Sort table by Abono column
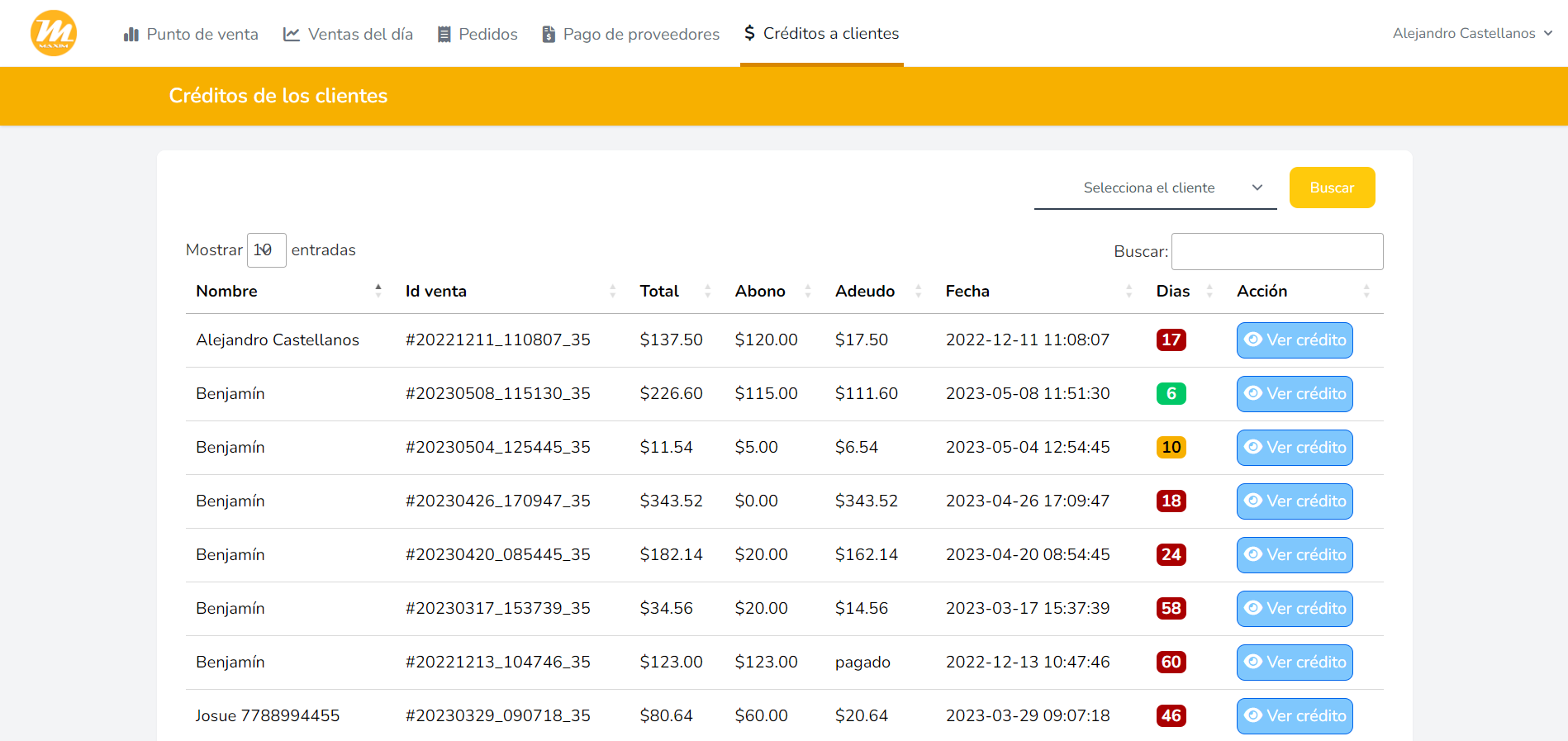 pyautogui.click(x=774, y=291)
